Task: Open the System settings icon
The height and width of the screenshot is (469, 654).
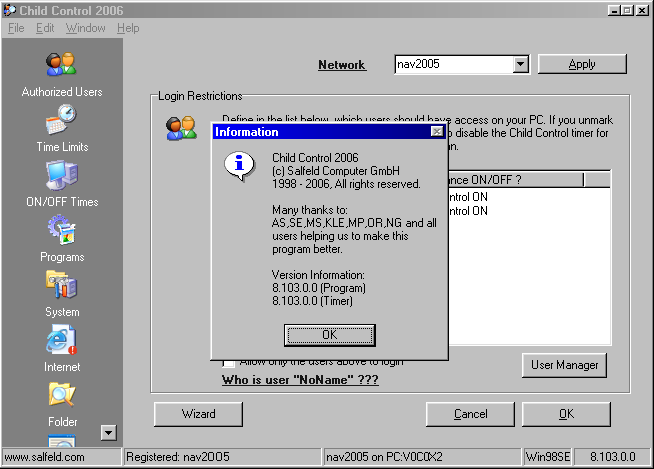Action: click(x=61, y=285)
